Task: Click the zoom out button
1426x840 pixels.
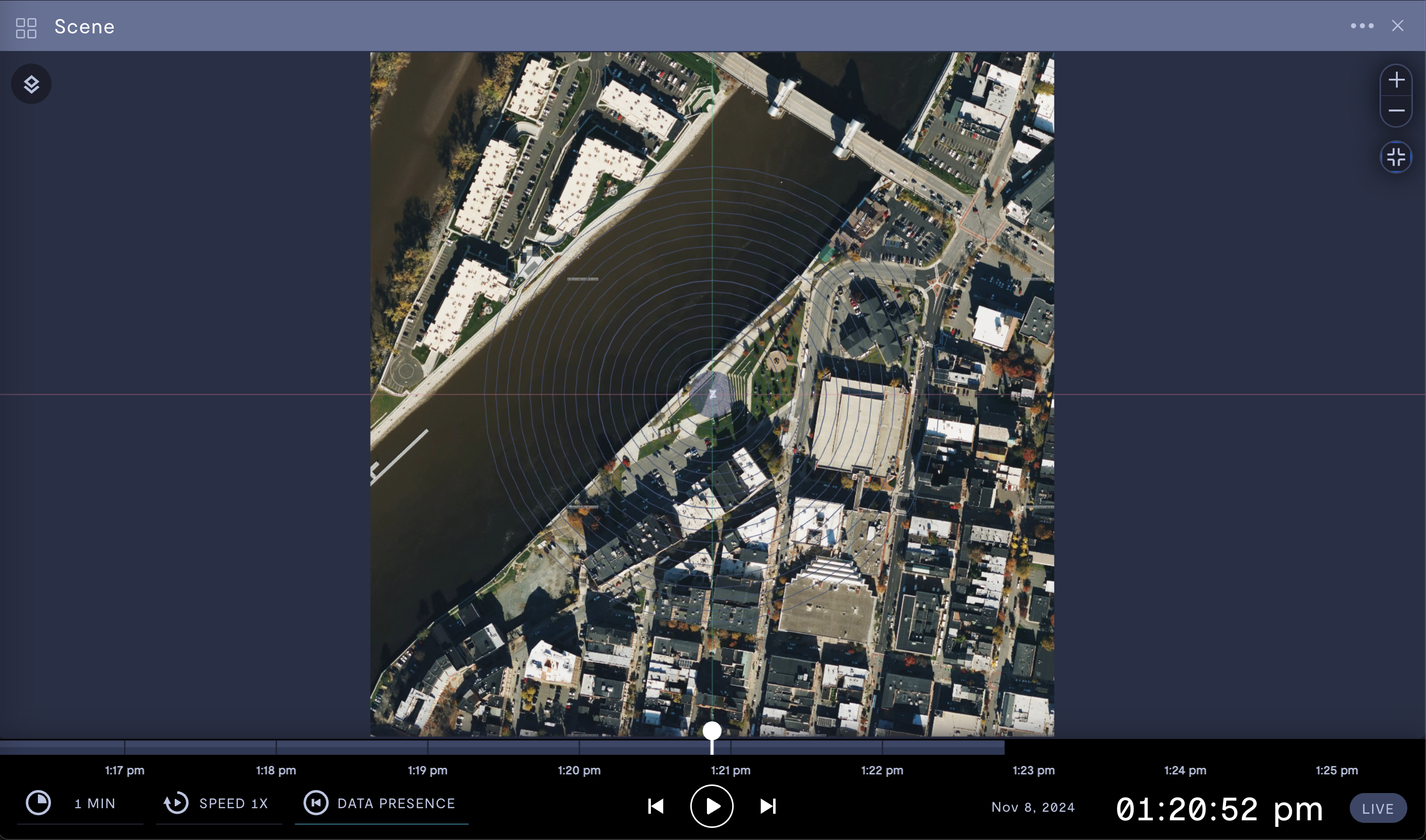Action: point(1395,111)
